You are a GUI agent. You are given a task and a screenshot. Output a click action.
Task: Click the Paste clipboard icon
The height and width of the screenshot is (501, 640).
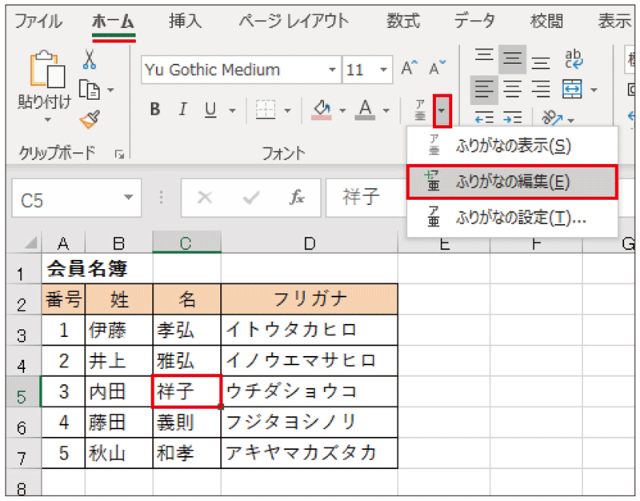(x=47, y=69)
